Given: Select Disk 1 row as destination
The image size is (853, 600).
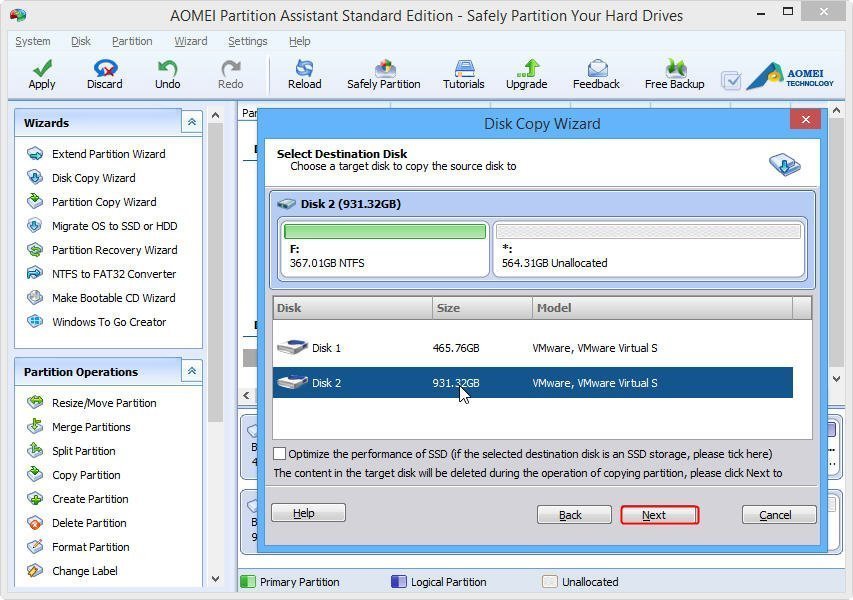Looking at the screenshot, I should pos(533,348).
